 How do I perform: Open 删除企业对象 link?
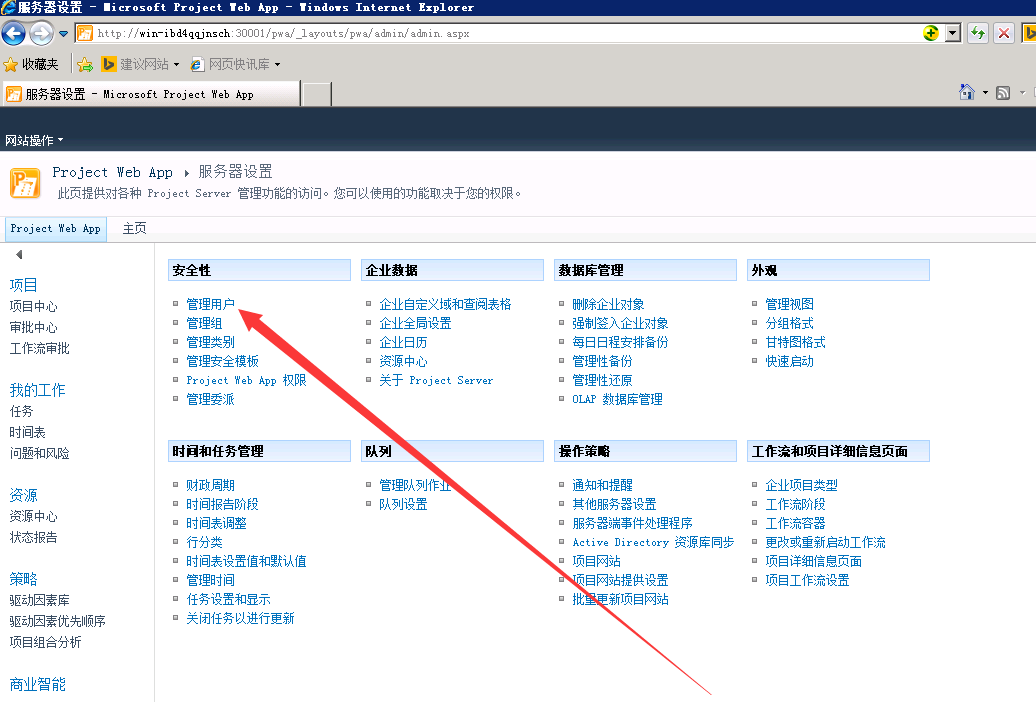click(609, 304)
